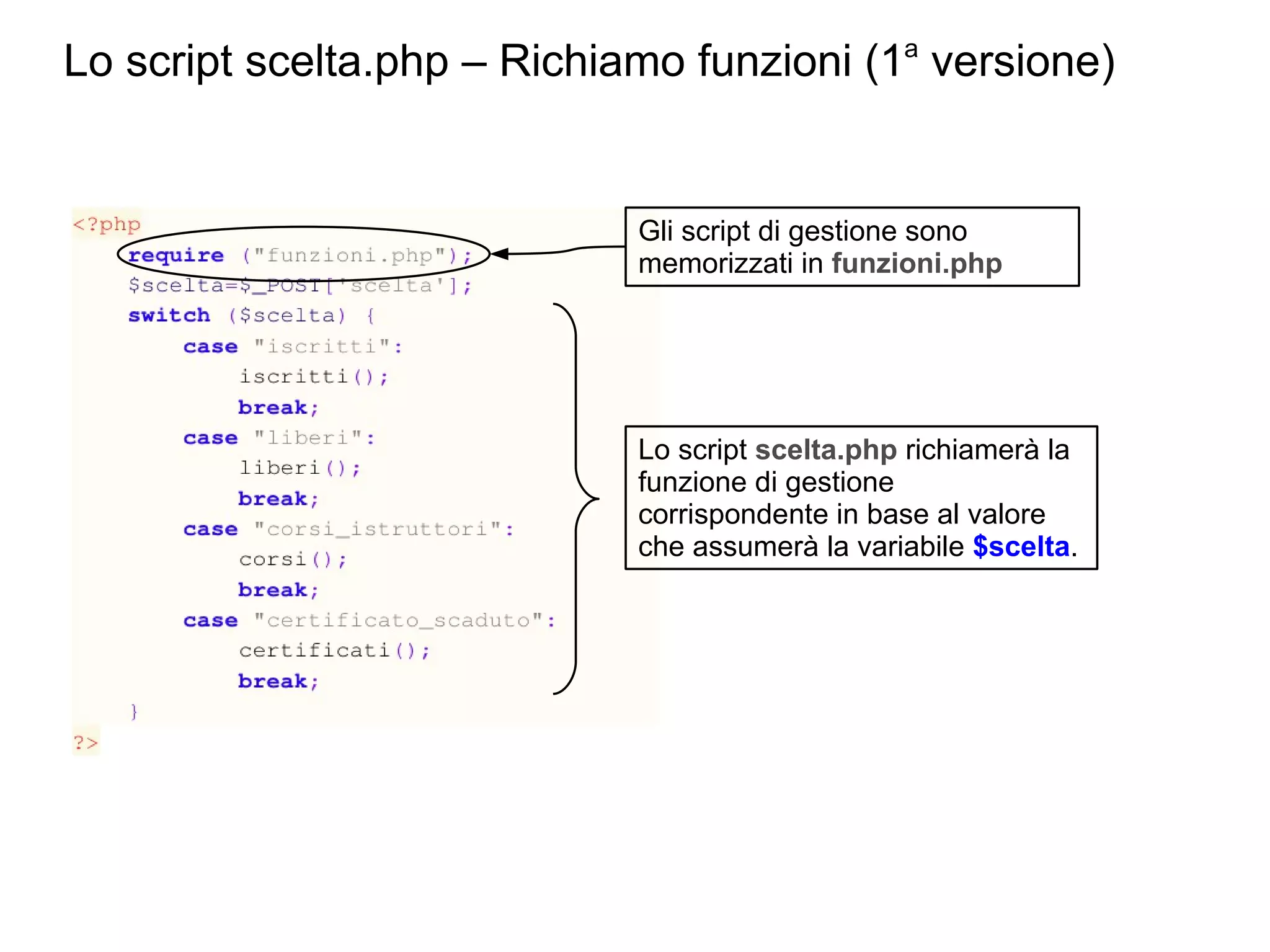Image resolution: width=1270 pixels, height=952 pixels.
Task: Click the blue '$scelta' variable in the note
Action: pyautogui.click(x=1021, y=546)
